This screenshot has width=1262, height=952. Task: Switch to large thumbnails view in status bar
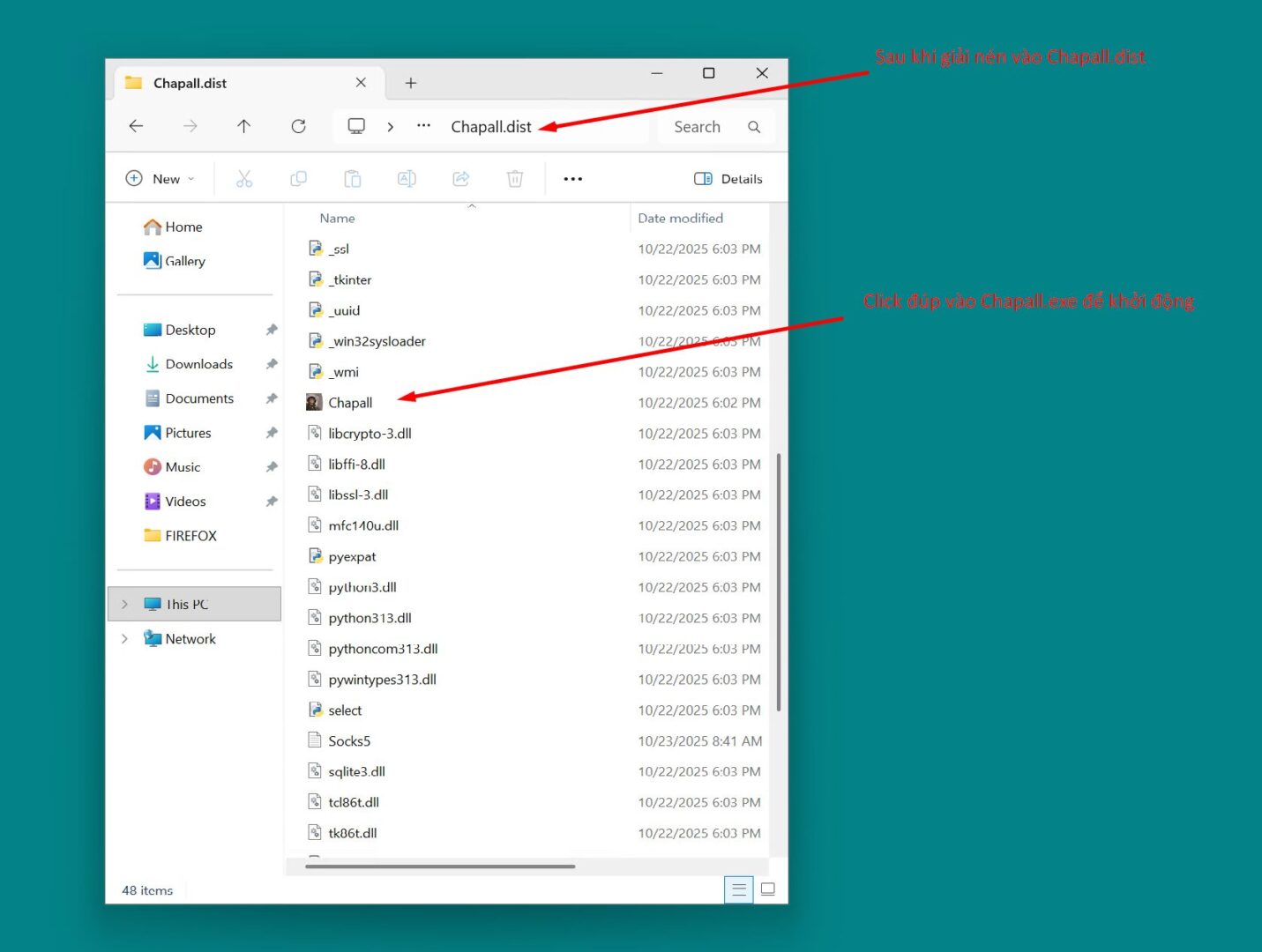pyautogui.click(x=768, y=889)
